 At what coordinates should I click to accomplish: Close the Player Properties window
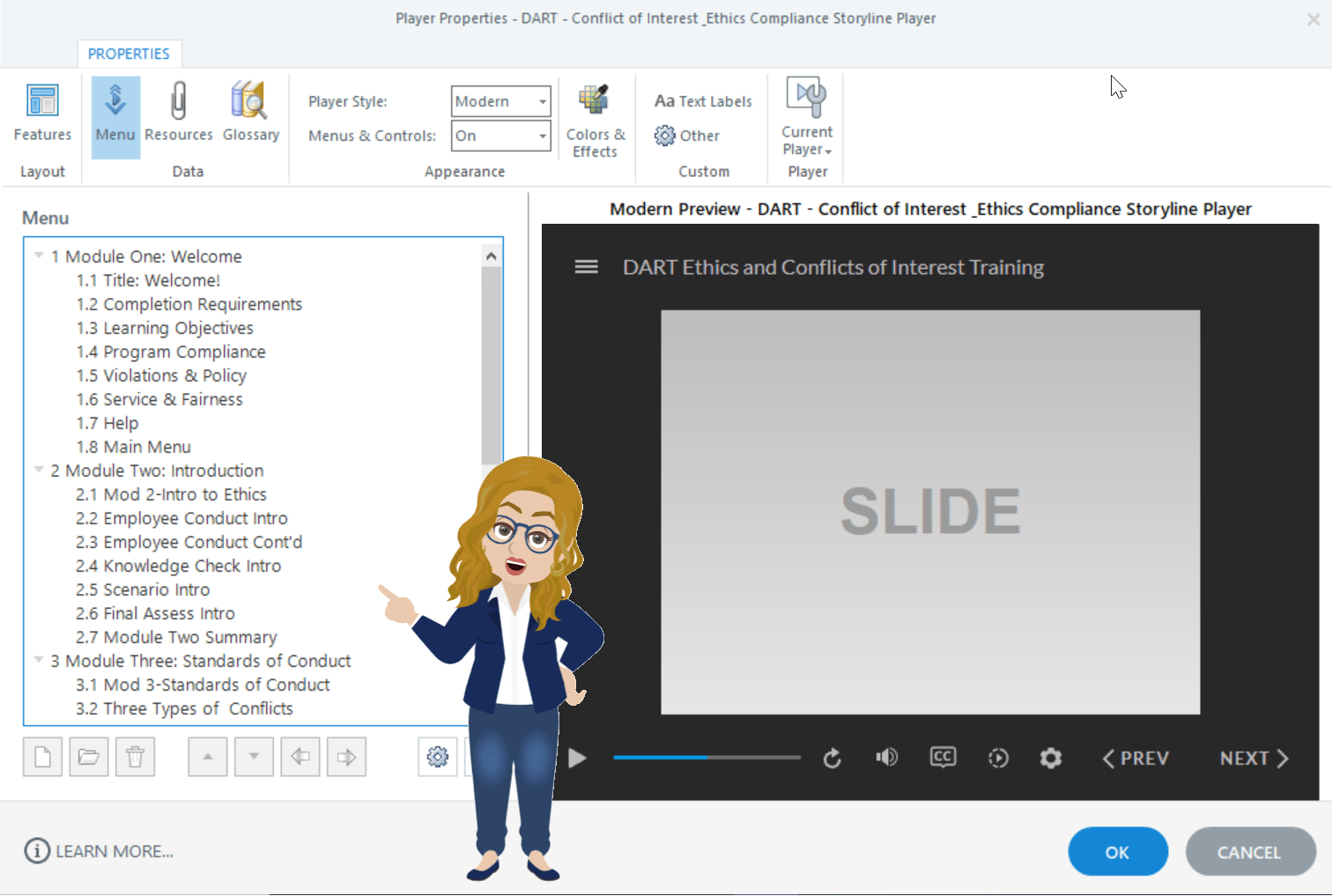[x=1313, y=19]
